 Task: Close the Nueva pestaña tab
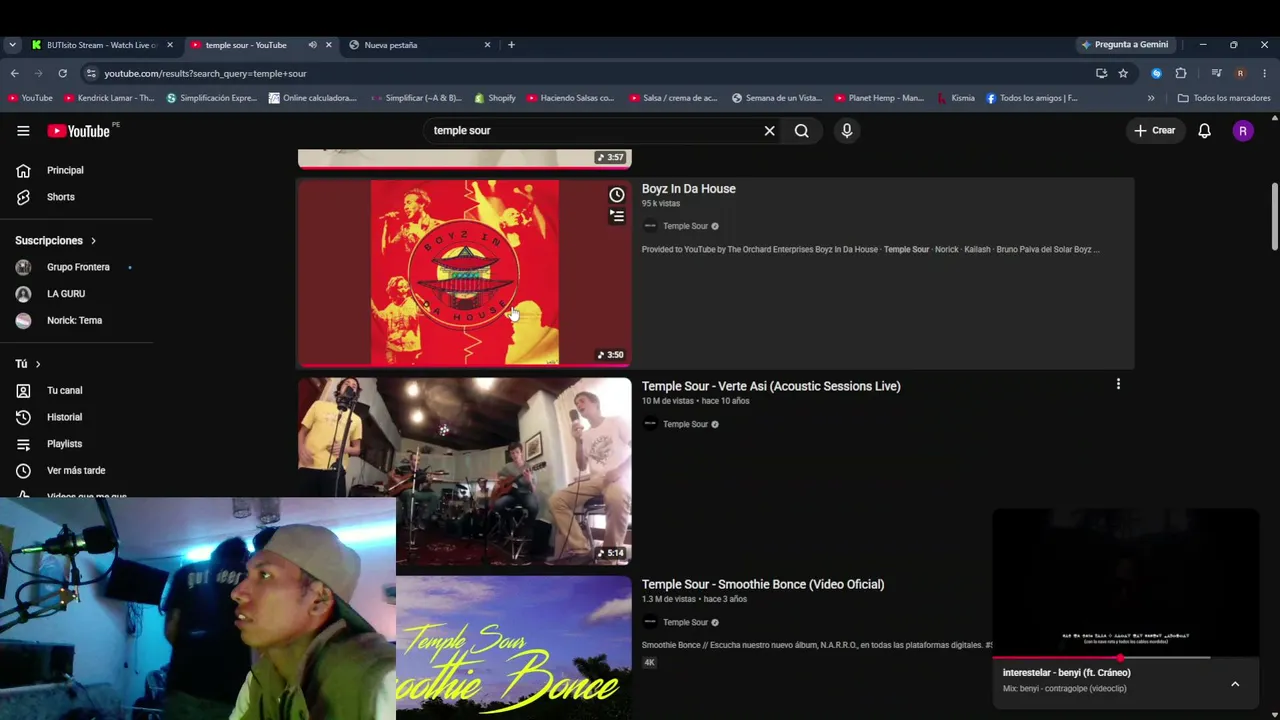(488, 45)
